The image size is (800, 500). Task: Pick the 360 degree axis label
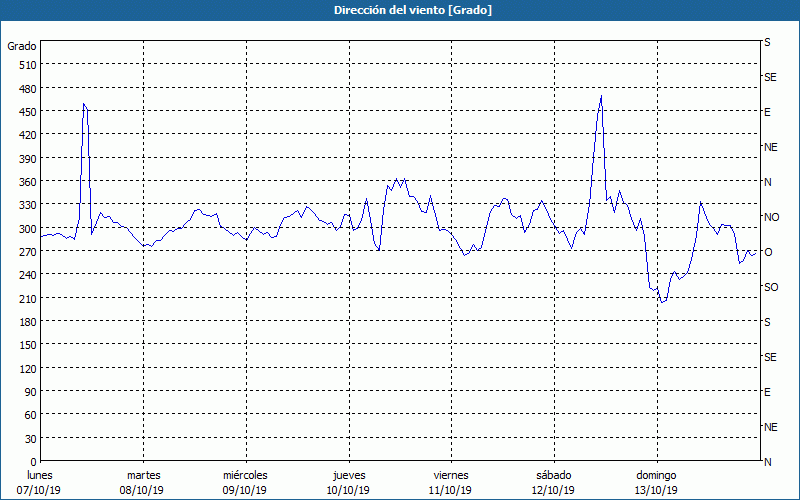coord(28,182)
